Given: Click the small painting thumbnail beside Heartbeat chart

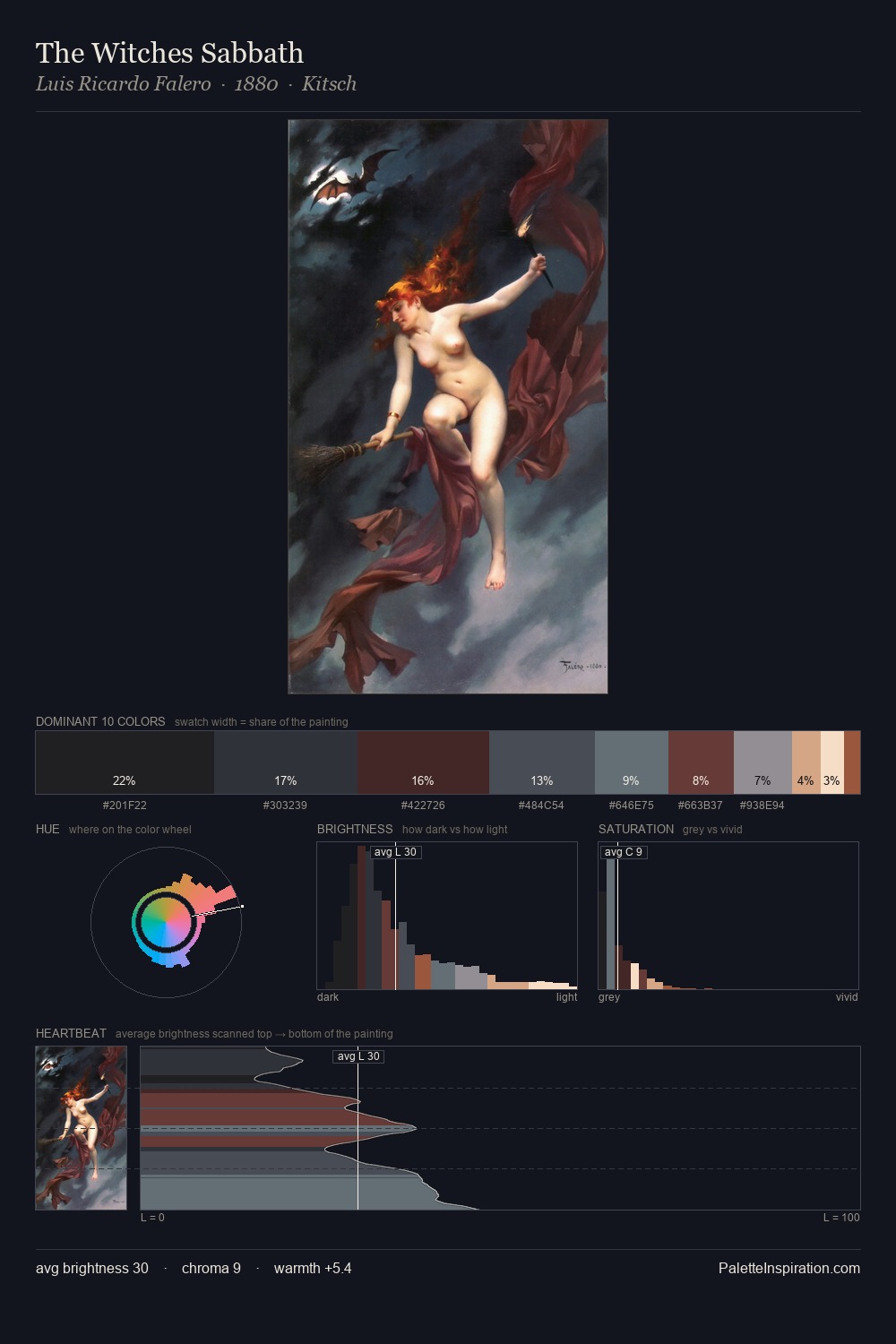Looking at the screenshot, I should pyautogui.click(x=81, y=1128).
